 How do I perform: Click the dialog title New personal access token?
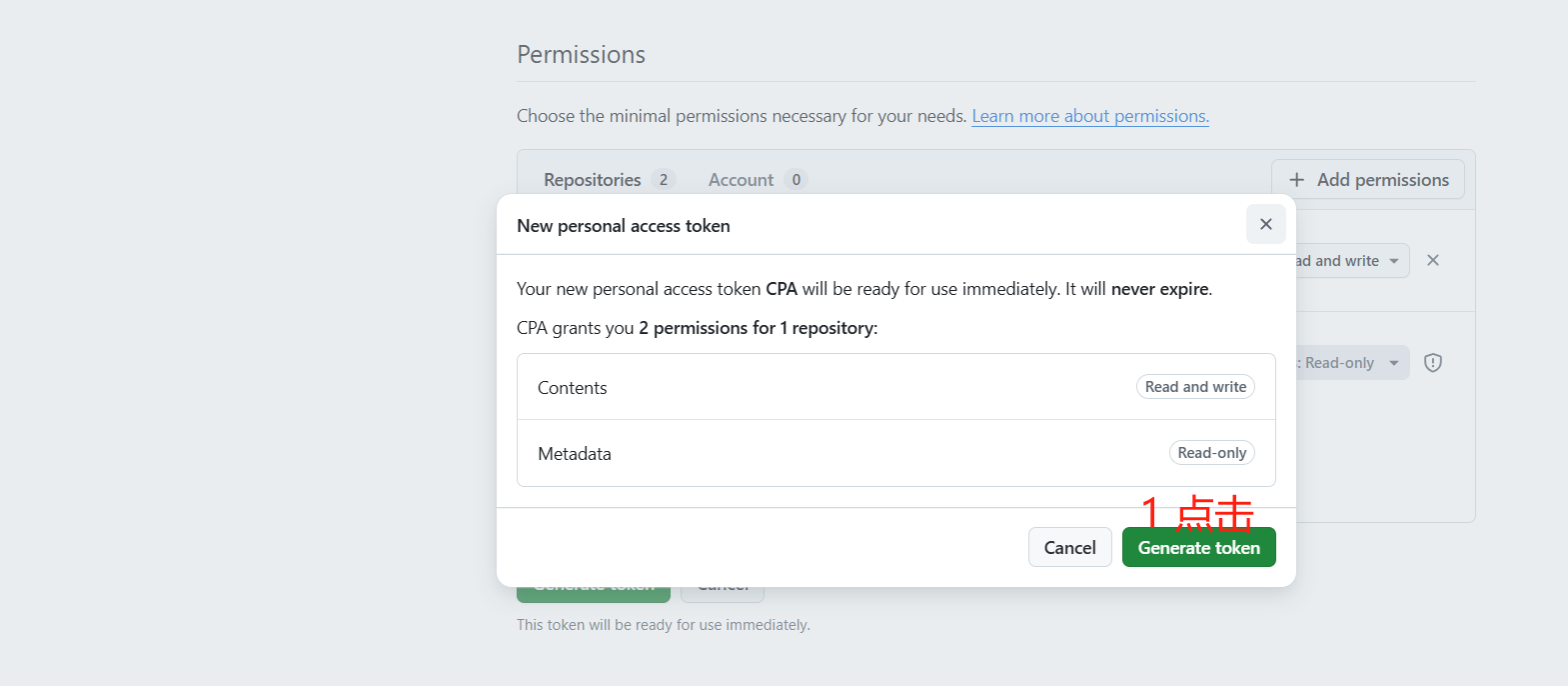[623, 226]
